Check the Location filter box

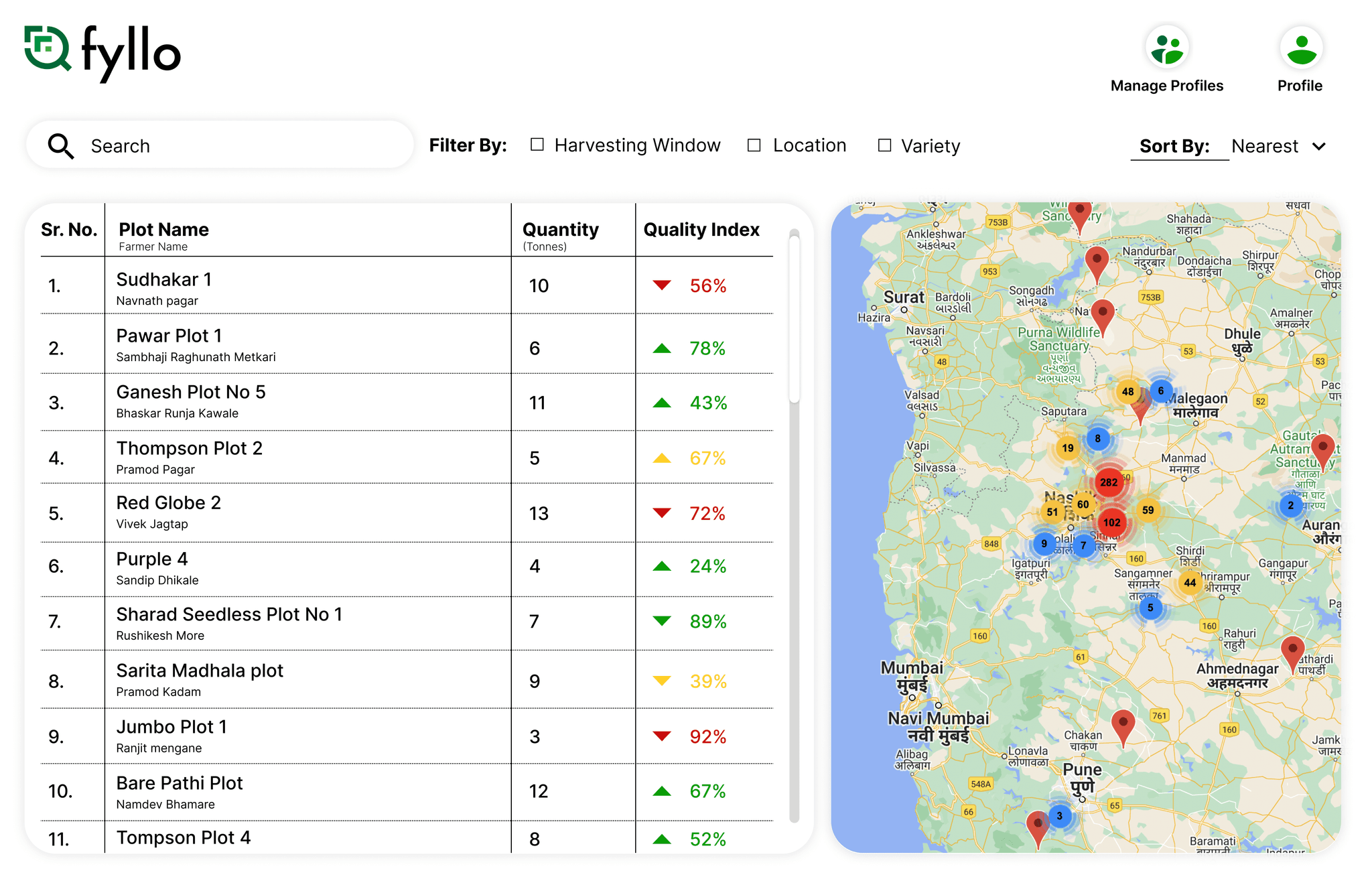754,145
